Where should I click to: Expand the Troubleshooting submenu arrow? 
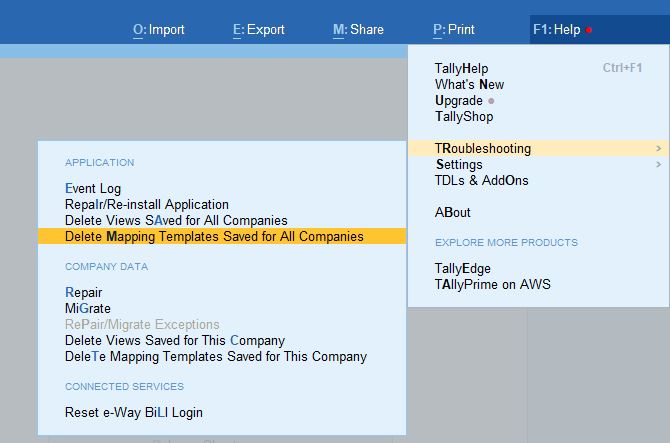click(x=658, y=149)
